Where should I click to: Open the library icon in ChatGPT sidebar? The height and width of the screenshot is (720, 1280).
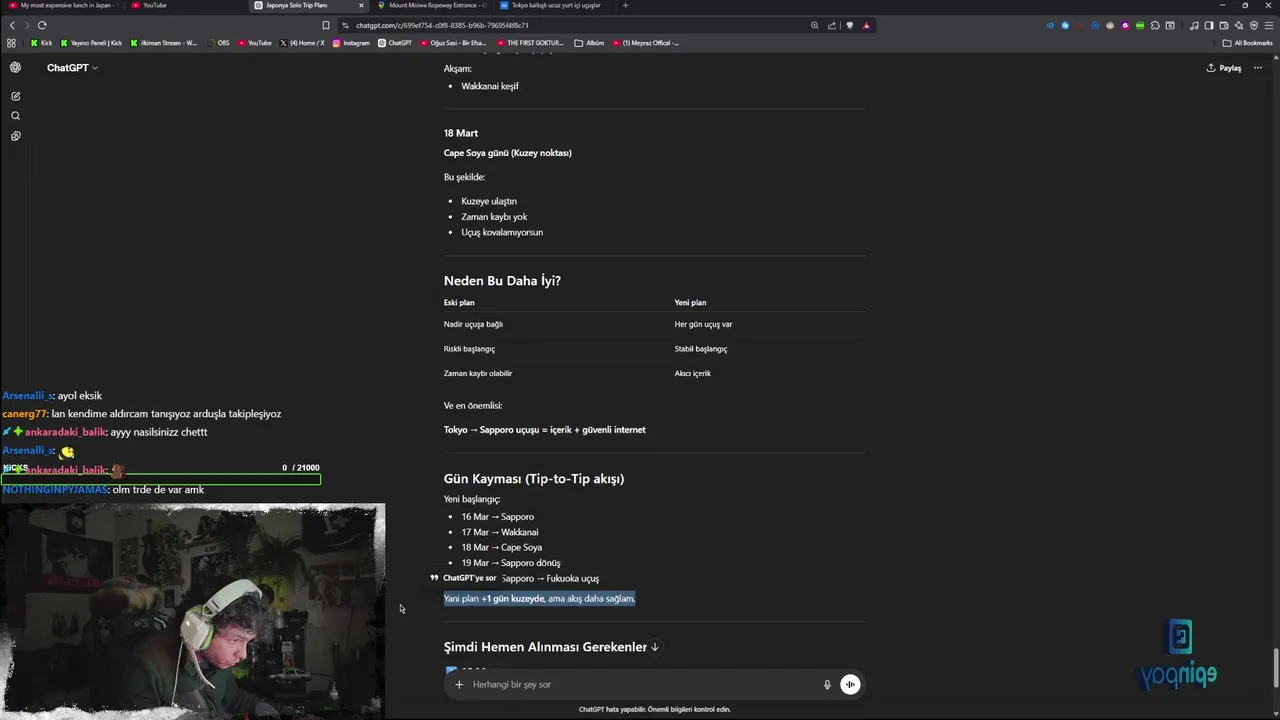click(x=15, y=136)
